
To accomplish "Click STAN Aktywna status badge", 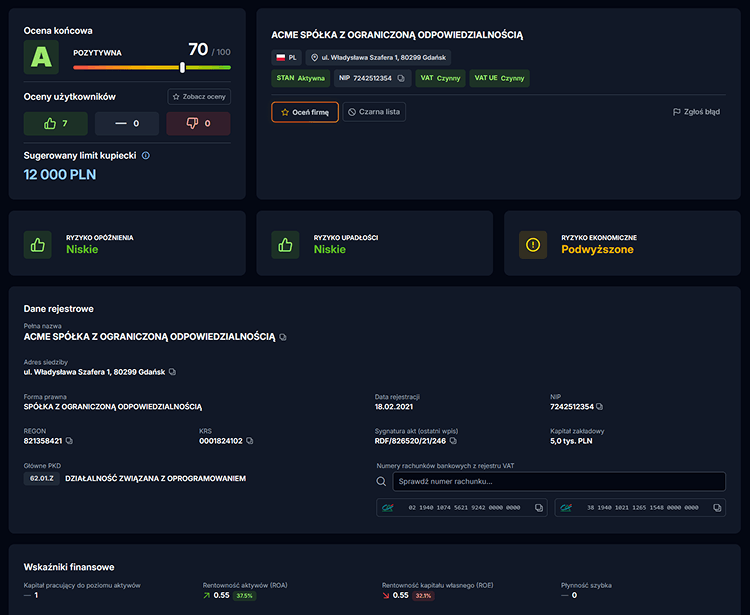I will click(x=300, y=78).
